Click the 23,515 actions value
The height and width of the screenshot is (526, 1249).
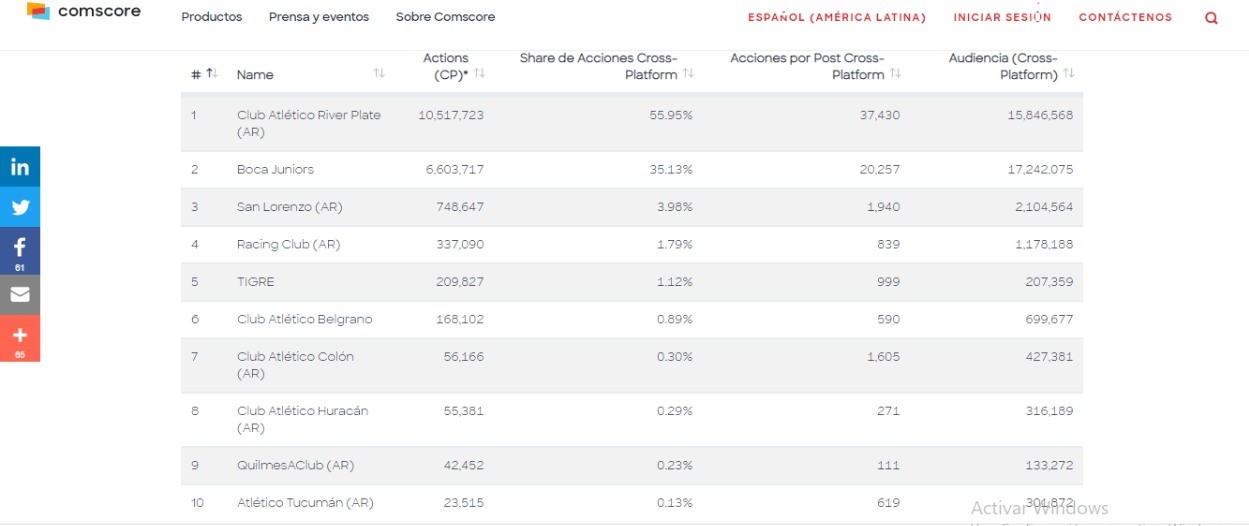(x=463, y=503)
